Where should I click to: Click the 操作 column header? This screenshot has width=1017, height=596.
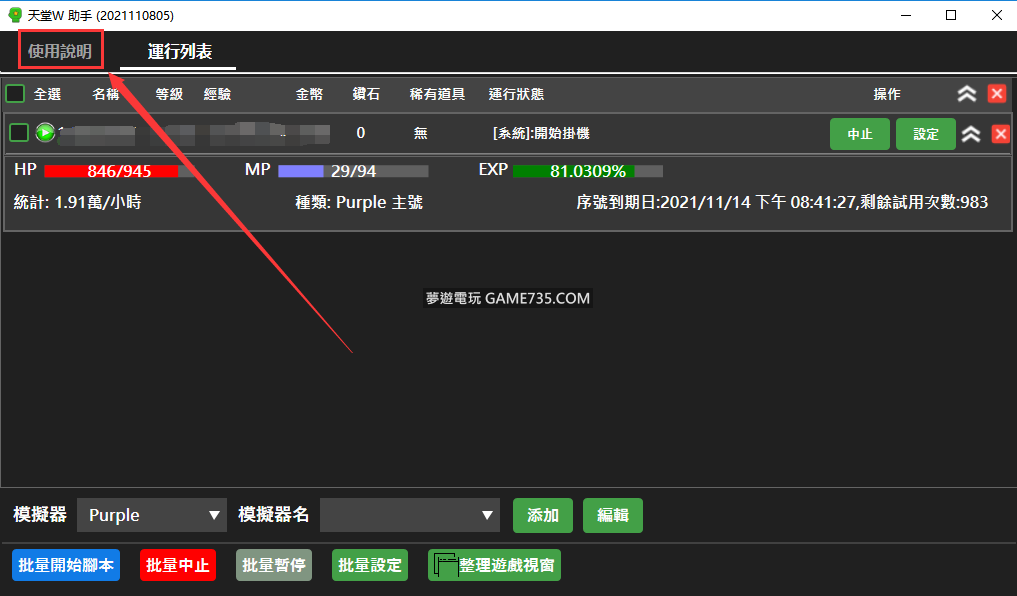pyautogui.click(x=887, y=94)
